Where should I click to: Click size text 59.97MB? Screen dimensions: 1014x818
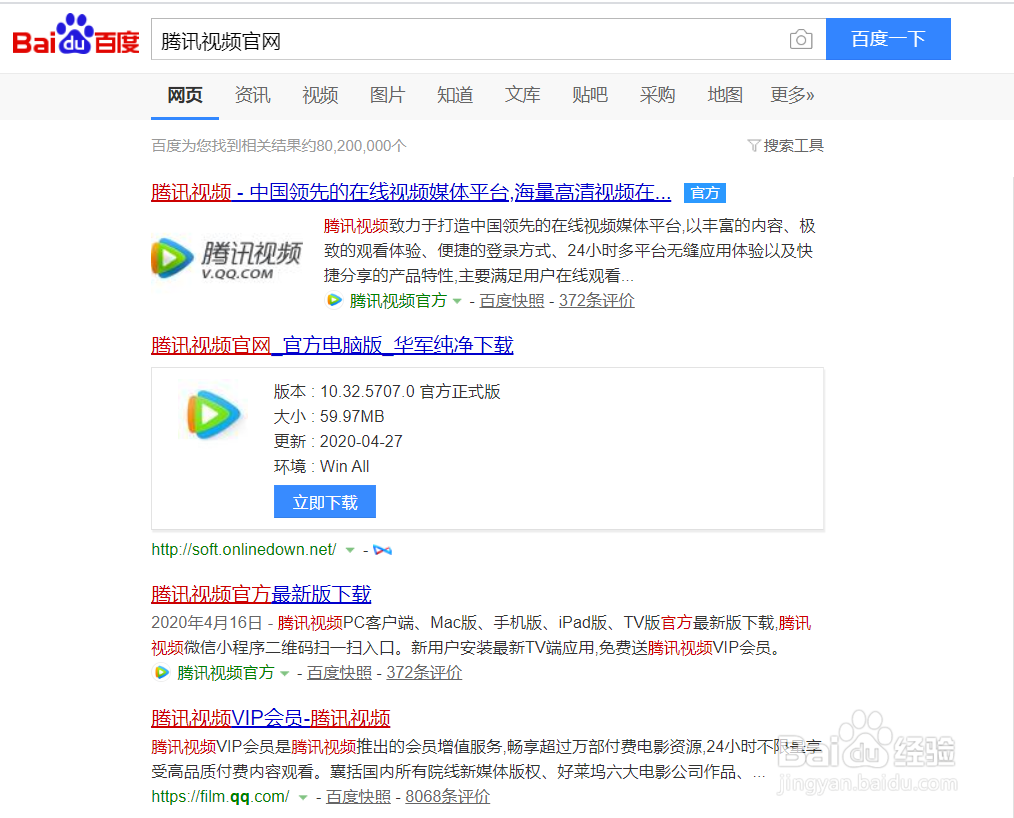tap(352, 416)
